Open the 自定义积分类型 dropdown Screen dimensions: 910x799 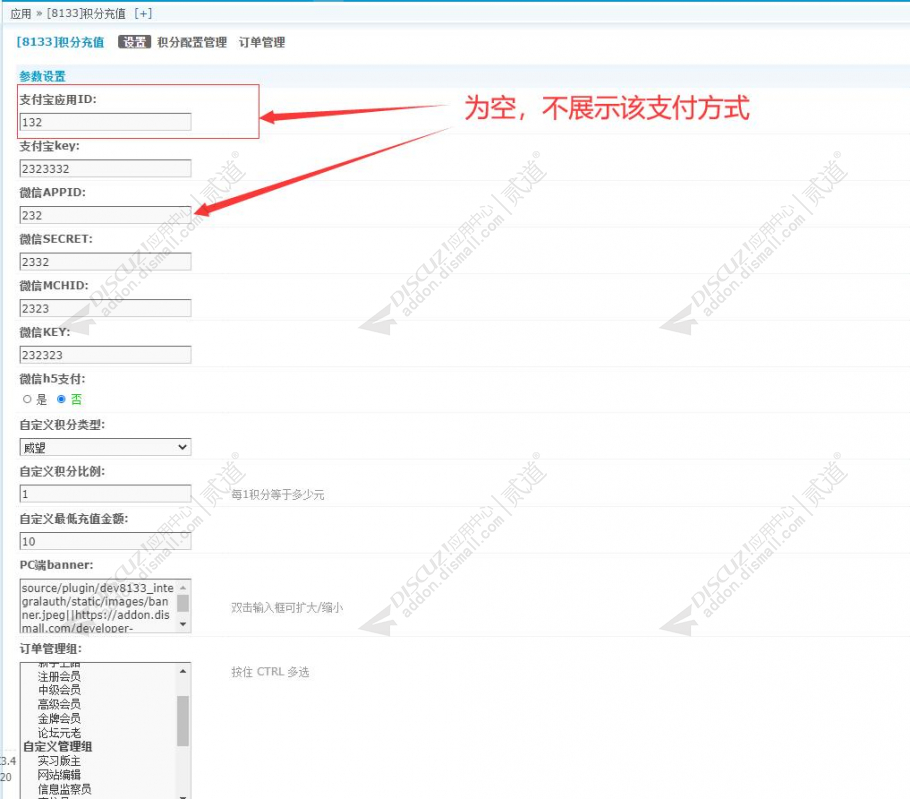pyautogui.click(x=105, y=447)
